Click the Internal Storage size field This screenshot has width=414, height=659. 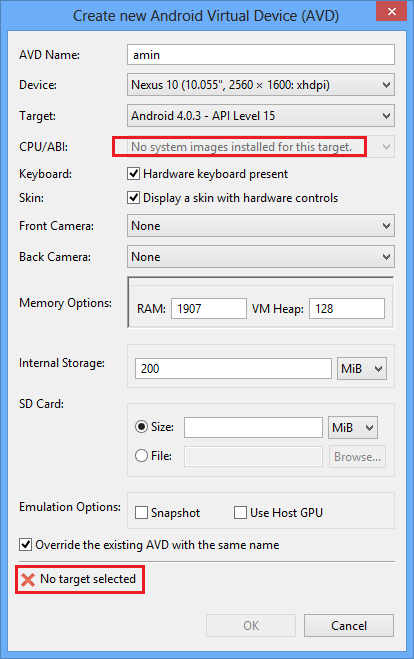point(233,369)
